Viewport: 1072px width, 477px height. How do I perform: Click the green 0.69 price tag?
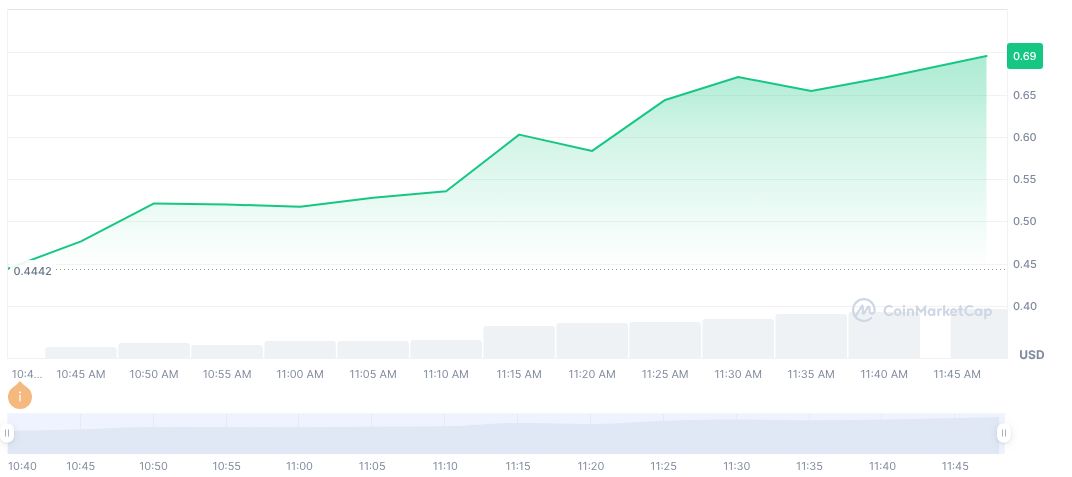point(1024,56)
